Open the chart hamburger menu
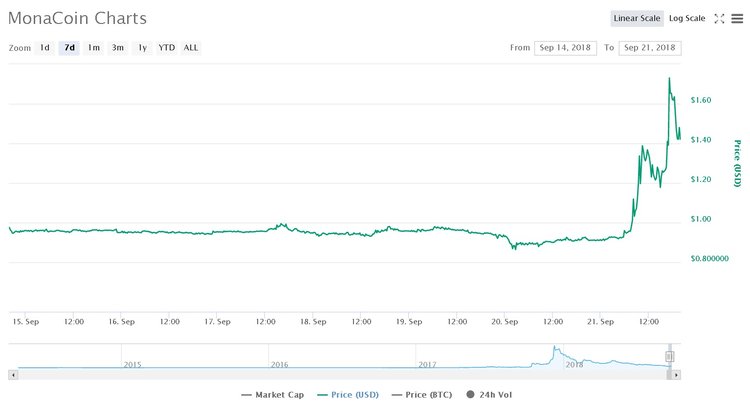The image size is (750, 403). coord(737,19)
